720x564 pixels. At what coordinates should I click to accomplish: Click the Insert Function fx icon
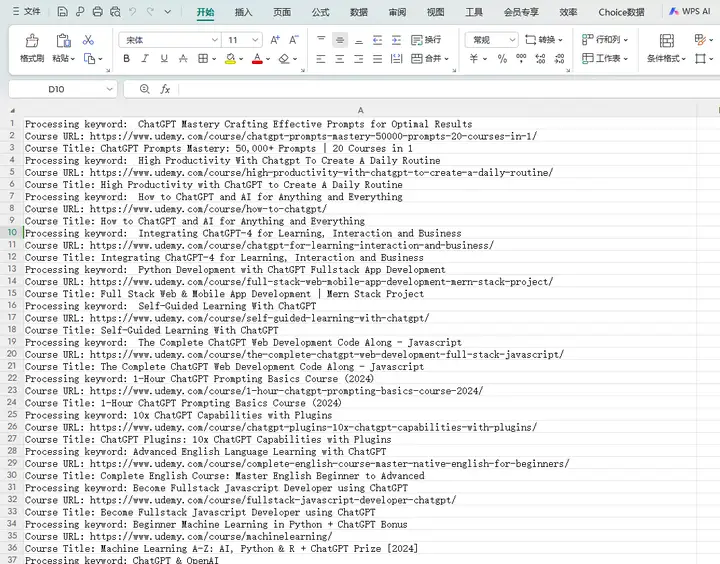click(x=165, y=89)
